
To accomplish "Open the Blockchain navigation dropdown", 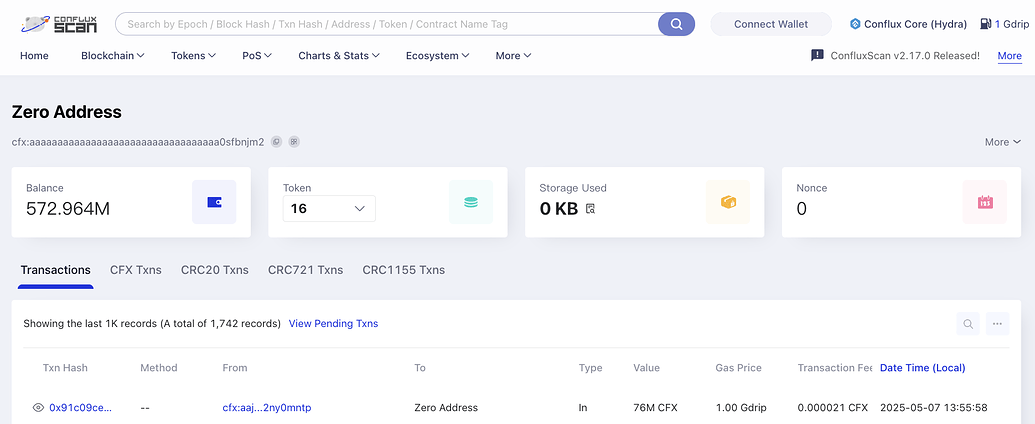I will click(113, 55).
